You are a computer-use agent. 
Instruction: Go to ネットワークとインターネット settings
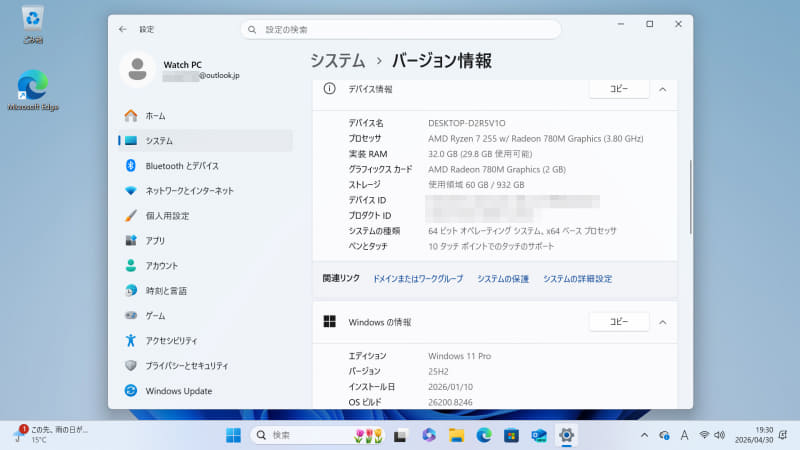coord(205,191)
